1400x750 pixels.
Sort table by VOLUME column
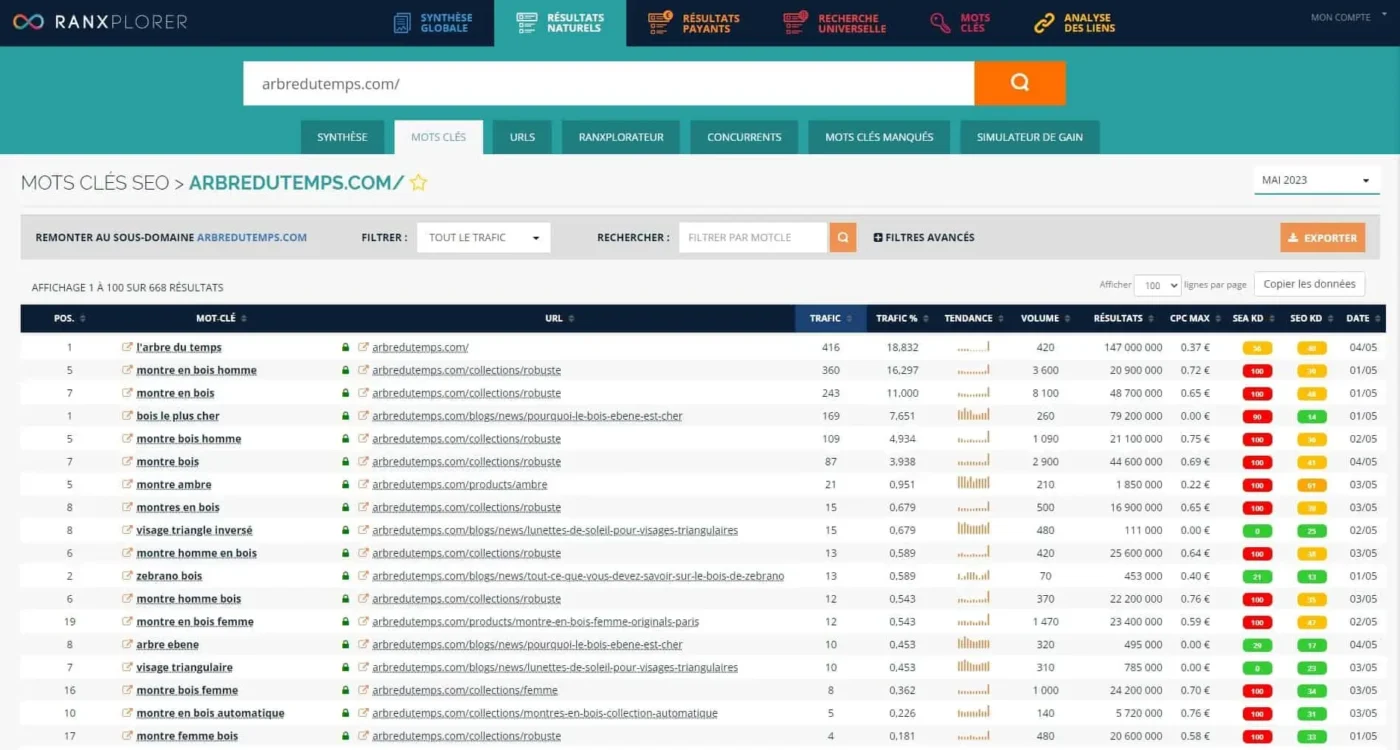click(x=1045, y=318)
